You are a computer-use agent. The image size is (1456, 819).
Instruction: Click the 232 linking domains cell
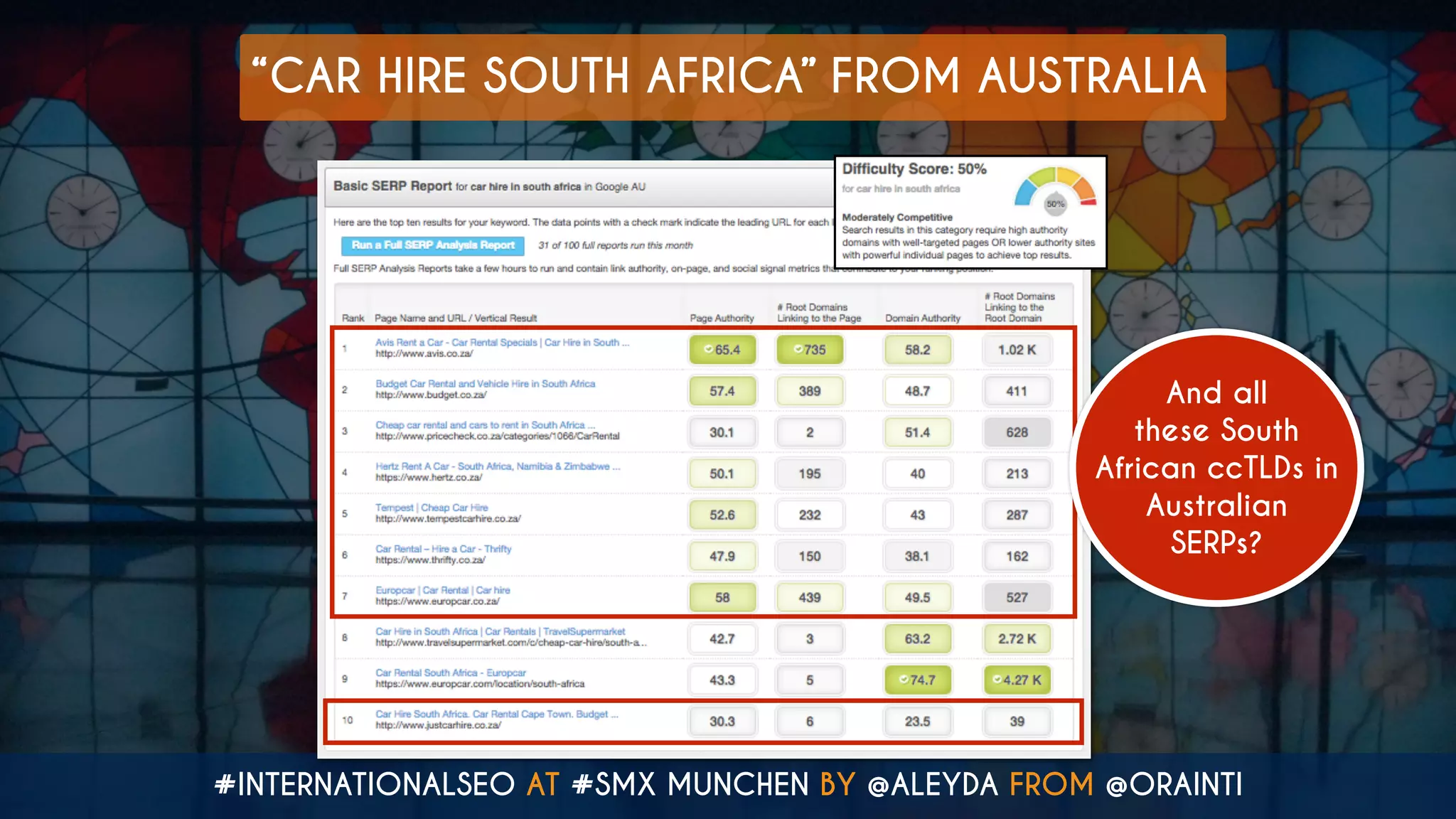pos(810,515)
